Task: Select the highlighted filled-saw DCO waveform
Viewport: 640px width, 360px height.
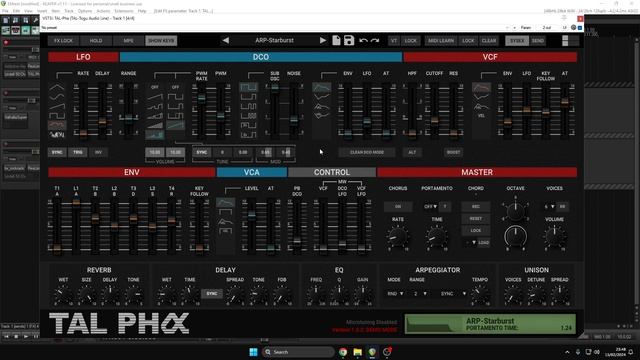Action: tap(155, 135)
